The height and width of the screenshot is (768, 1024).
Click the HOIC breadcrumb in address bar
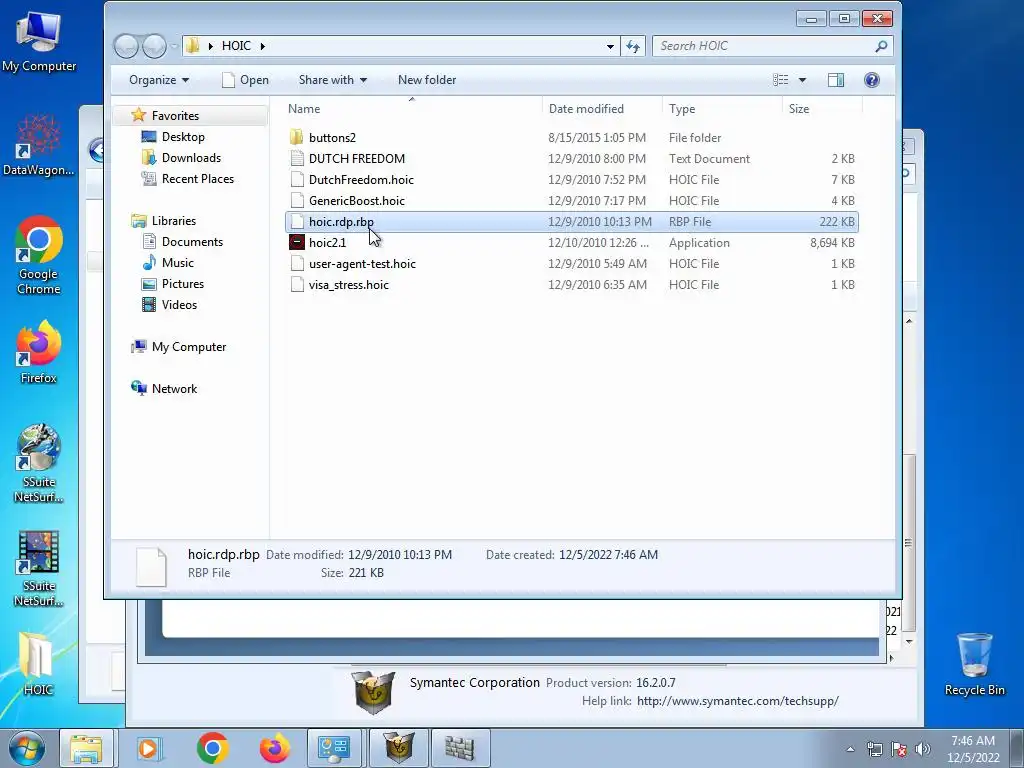[236, 46]
